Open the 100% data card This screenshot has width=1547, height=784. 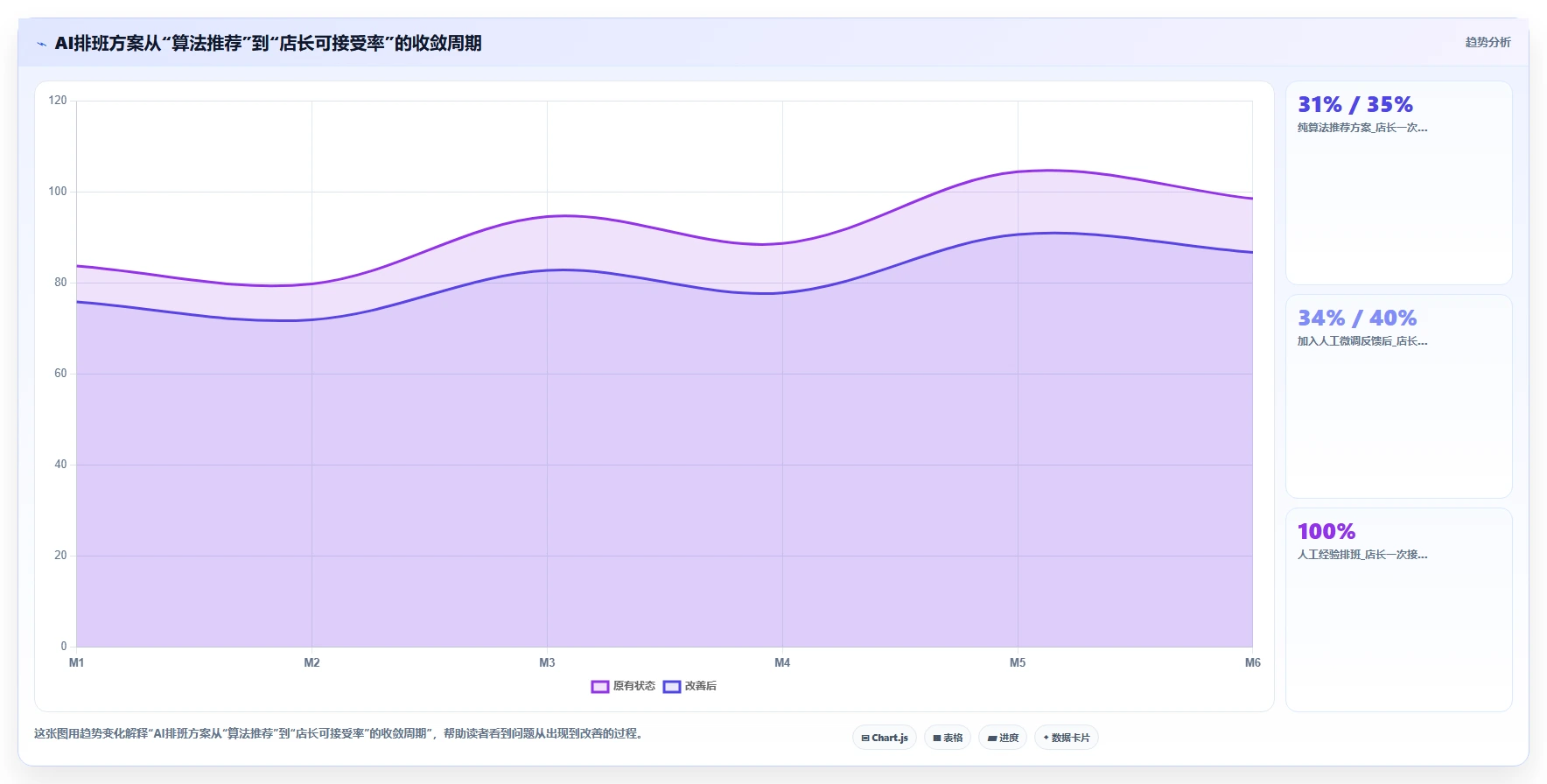(x=1399, y=610)
